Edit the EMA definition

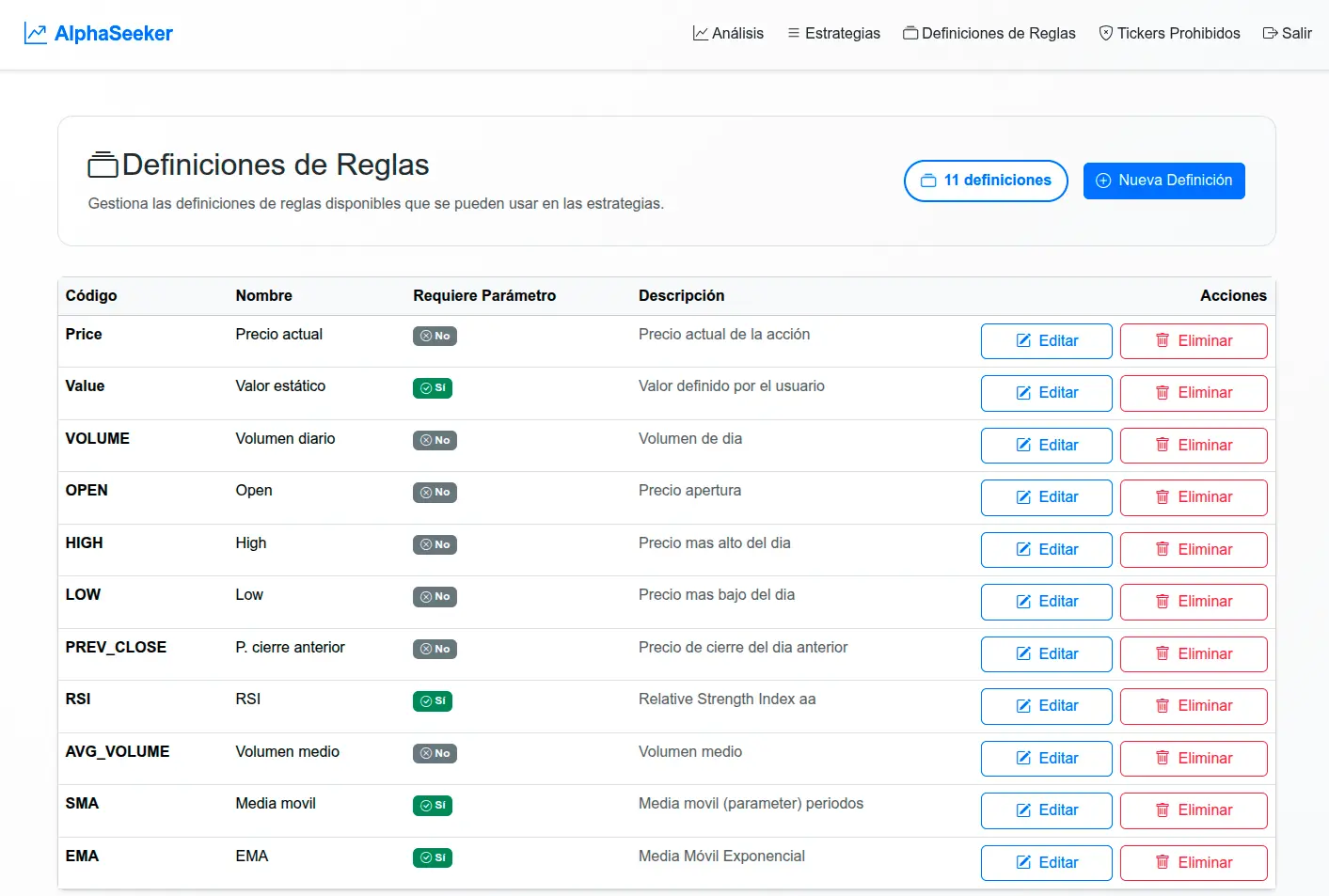click(x=1047, y=863)
